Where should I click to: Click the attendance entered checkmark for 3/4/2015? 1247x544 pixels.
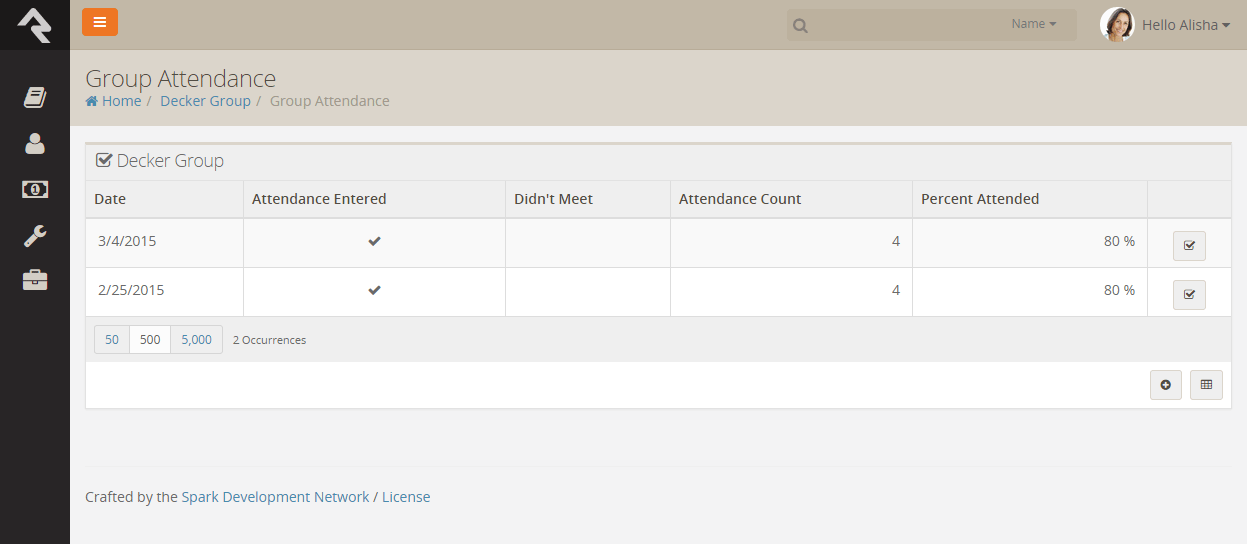click(374, 241)
